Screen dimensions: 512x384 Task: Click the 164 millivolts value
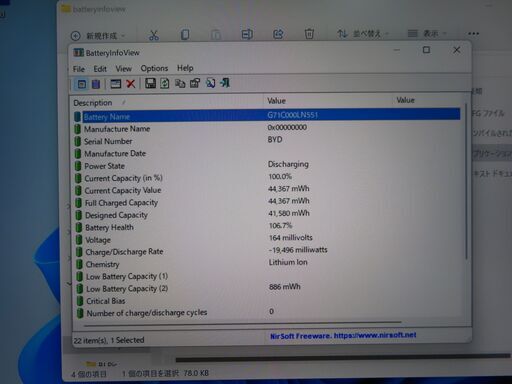point(291,238)
